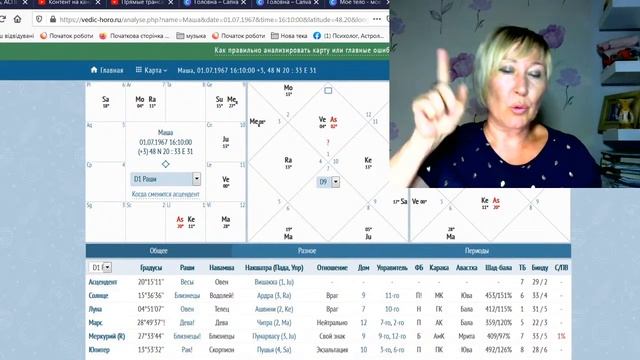640x360 pixels.
Task: Select the 'Юпитер' row label
Action: (99, 349)
